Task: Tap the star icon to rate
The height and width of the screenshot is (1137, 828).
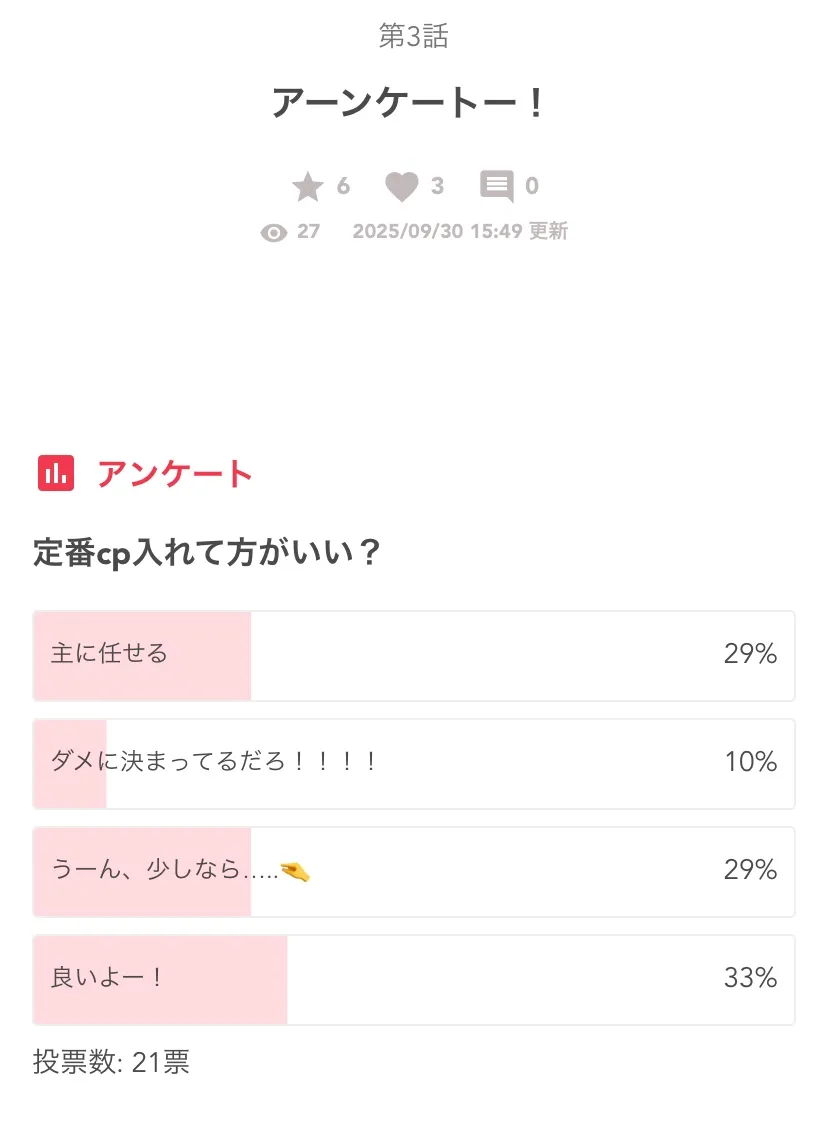Action: click(308, 187)
